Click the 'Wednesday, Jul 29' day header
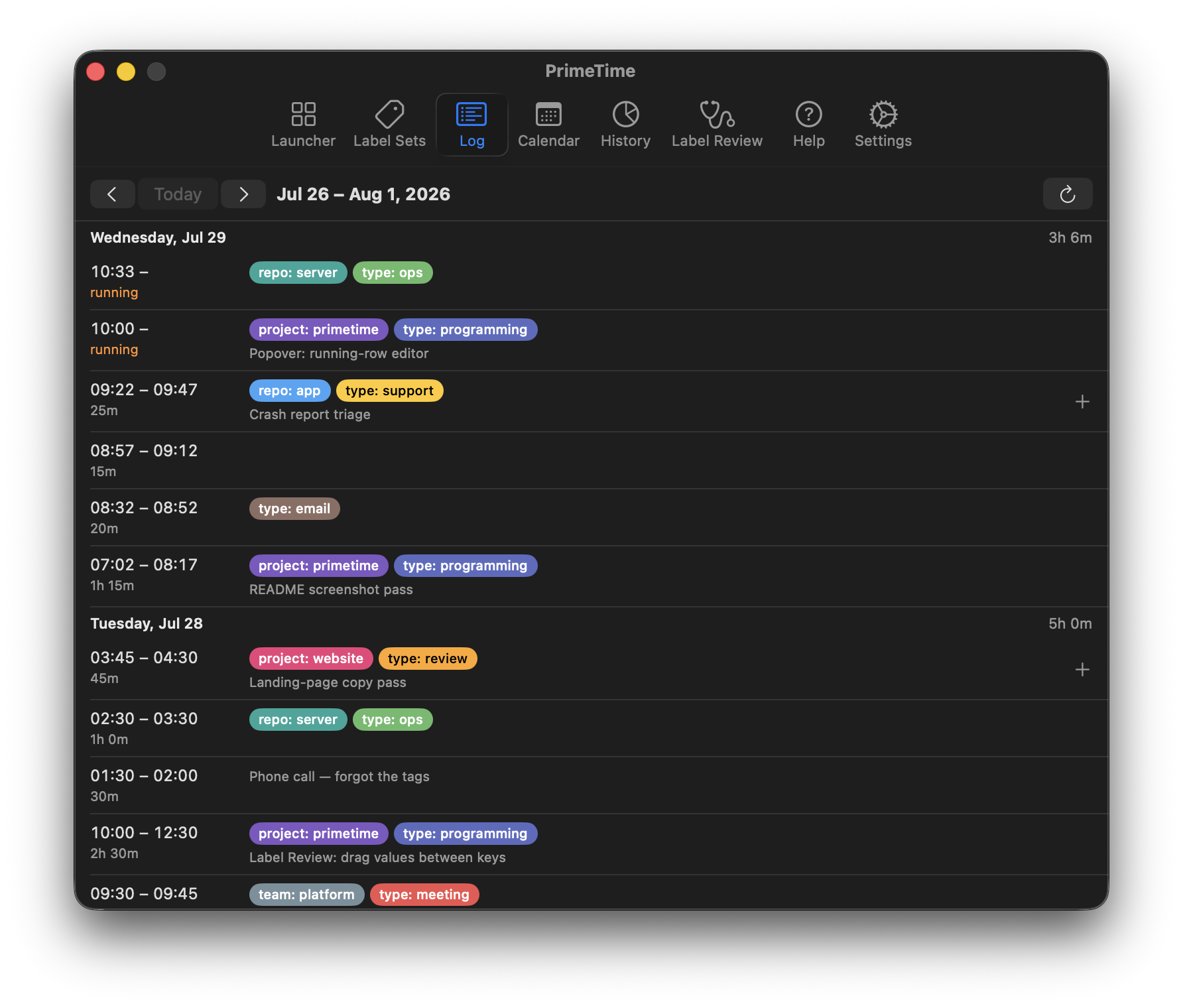 (x=158, y=237)
